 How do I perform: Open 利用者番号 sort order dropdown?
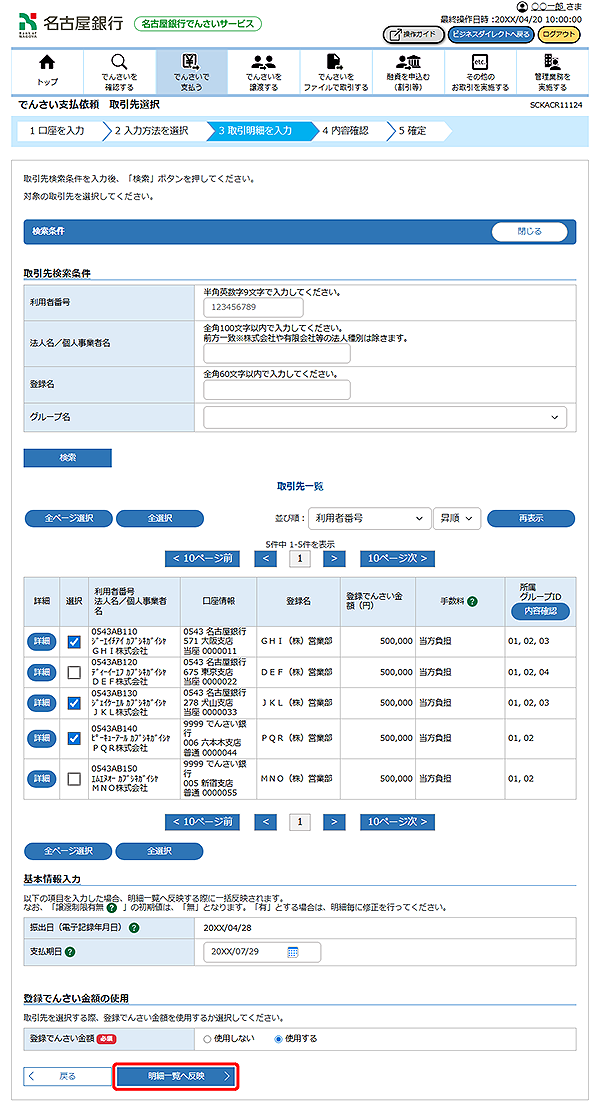point(366,518)
